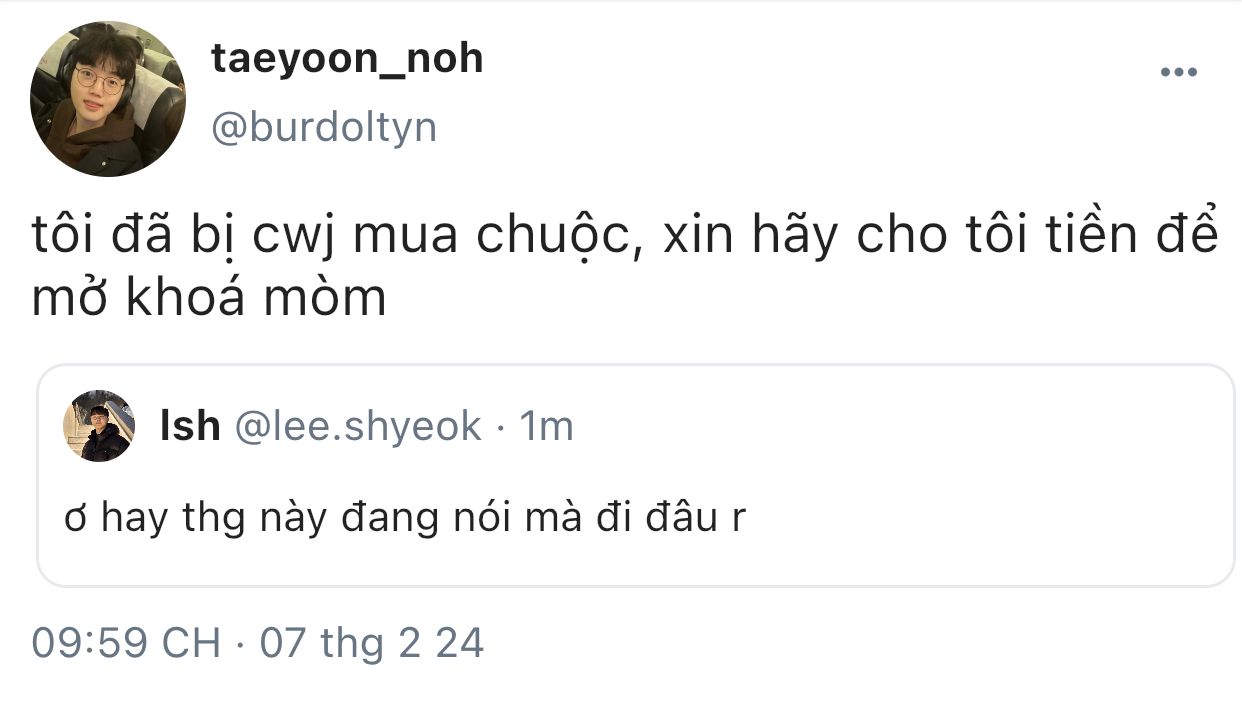
Task: Select the text 'mở khoá mòm'
Action: tap(210, 299)
